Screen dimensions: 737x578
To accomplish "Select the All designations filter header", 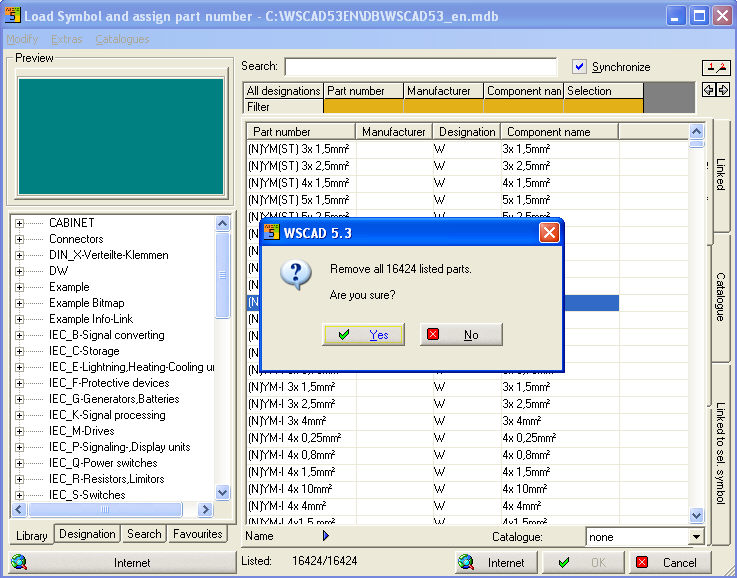I will pos(283,91).
